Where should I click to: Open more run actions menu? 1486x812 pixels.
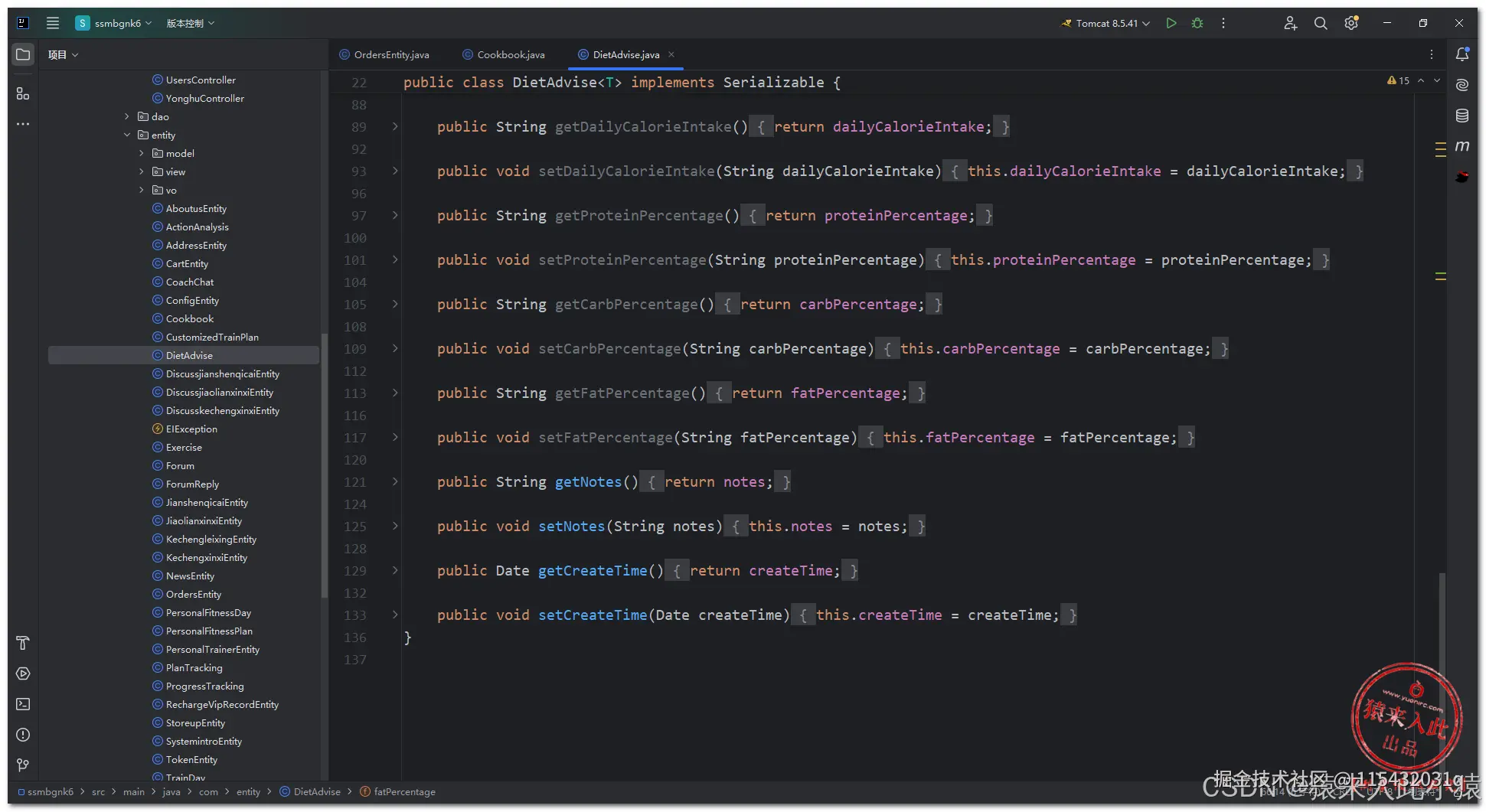(1223, 23)
